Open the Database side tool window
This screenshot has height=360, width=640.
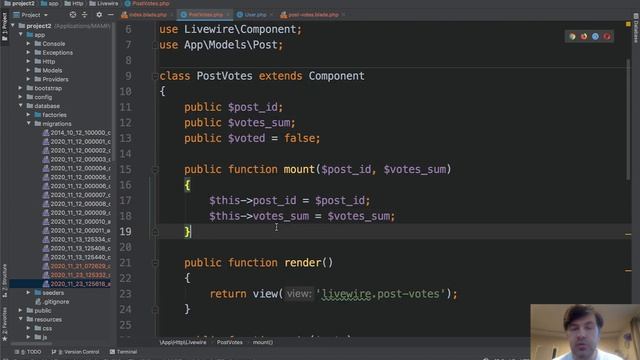point(636,28)
